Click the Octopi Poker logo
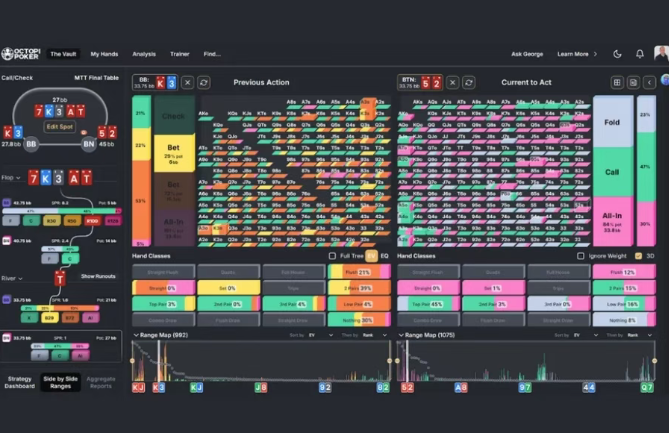Image resolution: width=669 pixels, height=433 pixels. coord(20,54)
